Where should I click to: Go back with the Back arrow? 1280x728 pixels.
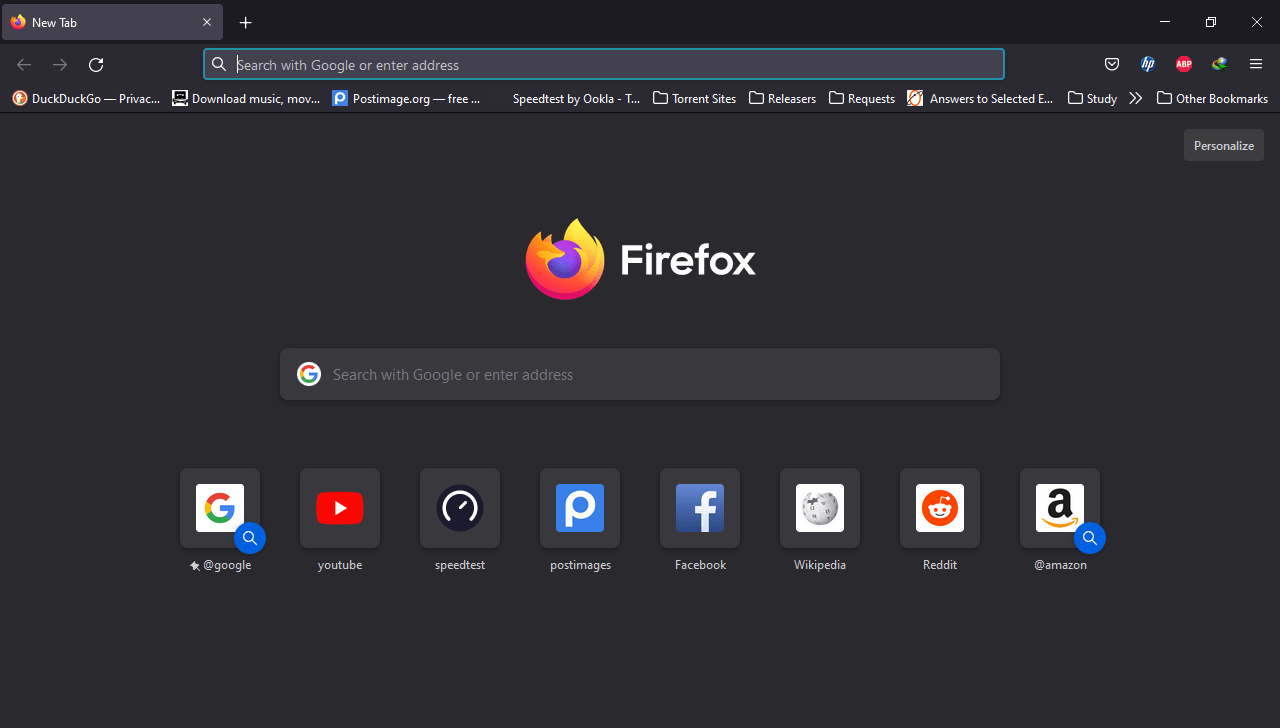(24, 65)
